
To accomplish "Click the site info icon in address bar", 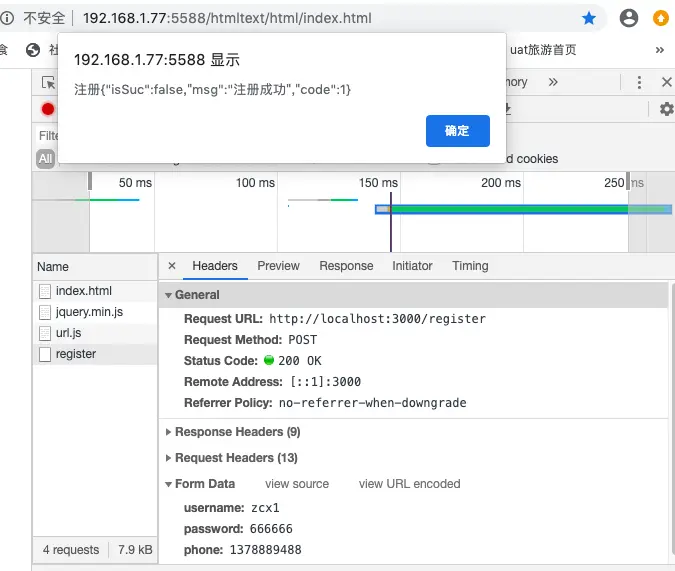I will pos(7,18).
